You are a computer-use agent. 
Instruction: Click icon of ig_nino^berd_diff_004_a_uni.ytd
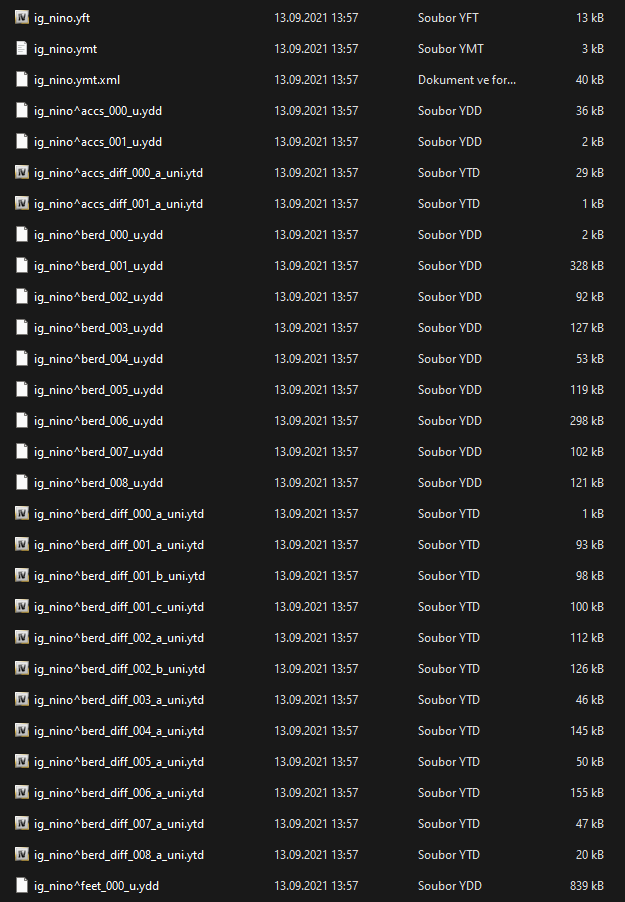coord(22,730)
